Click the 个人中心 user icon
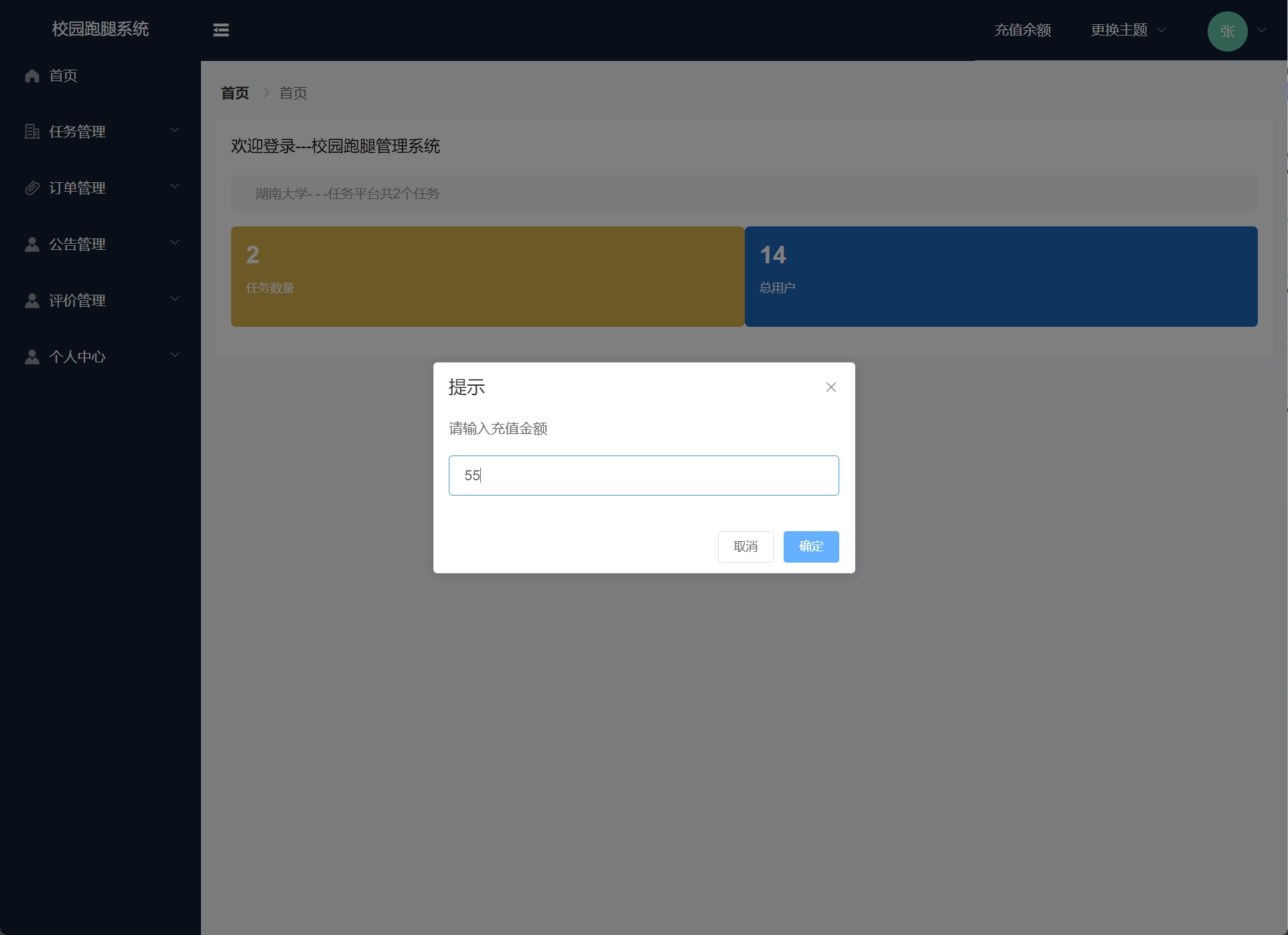 point(32,357)
